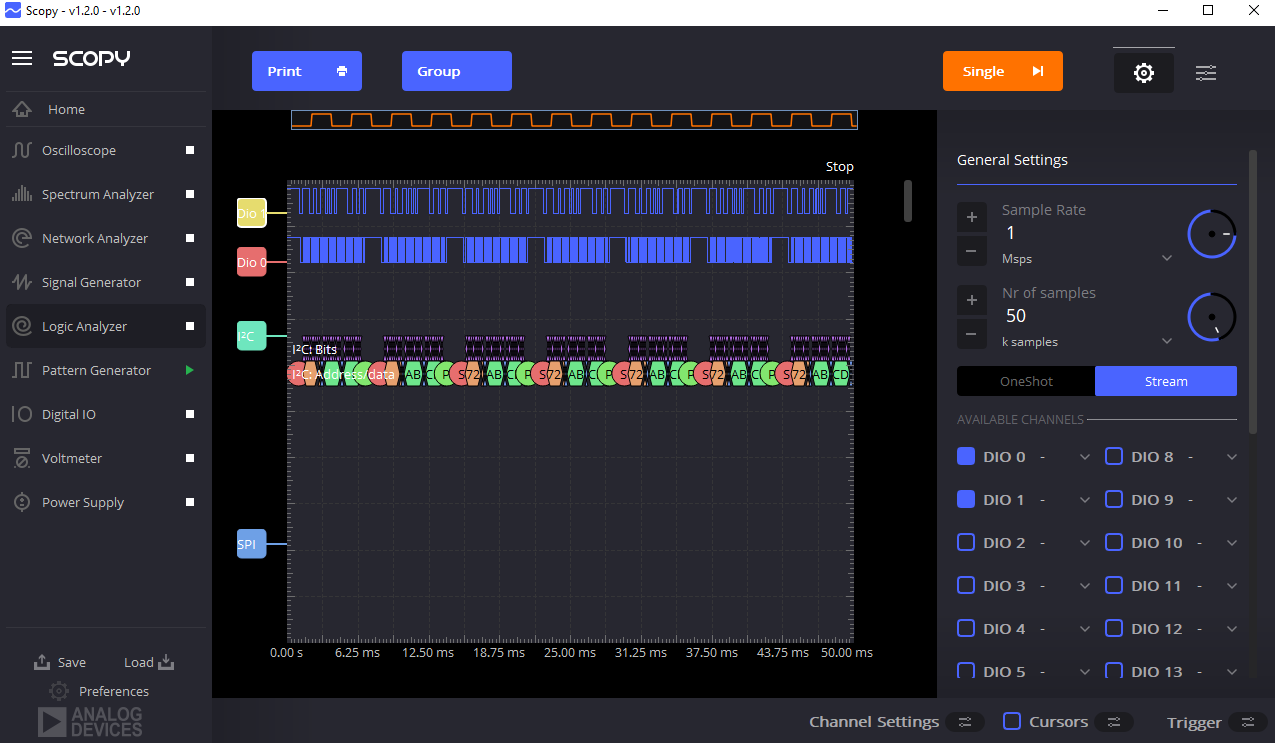Click the Oscilloscope instrument icon
The width and height of the screenshot is (1275, 743).
pyautogui.click(x=22, y=150)
